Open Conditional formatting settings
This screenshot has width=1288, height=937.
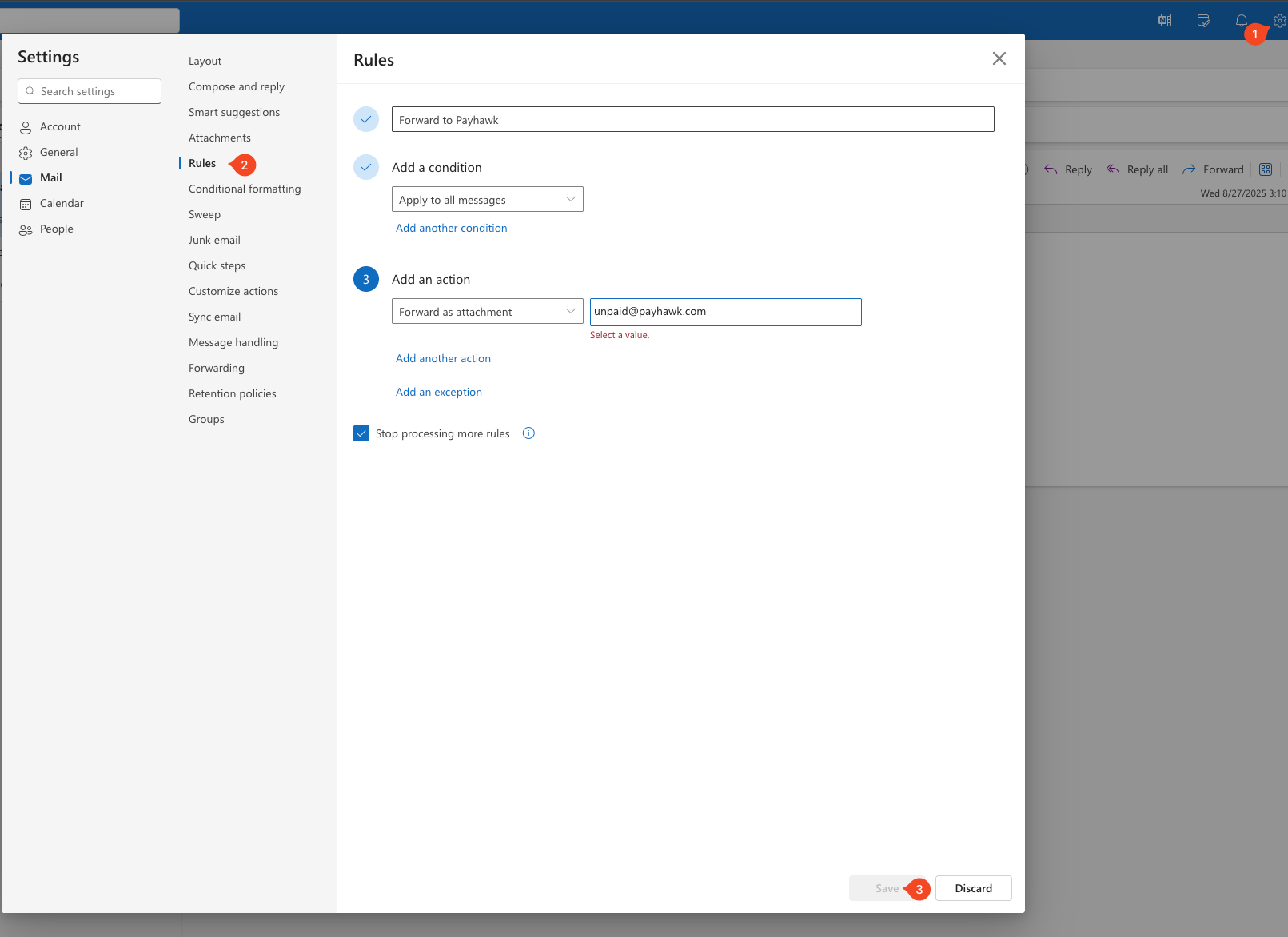click(245, 189)
